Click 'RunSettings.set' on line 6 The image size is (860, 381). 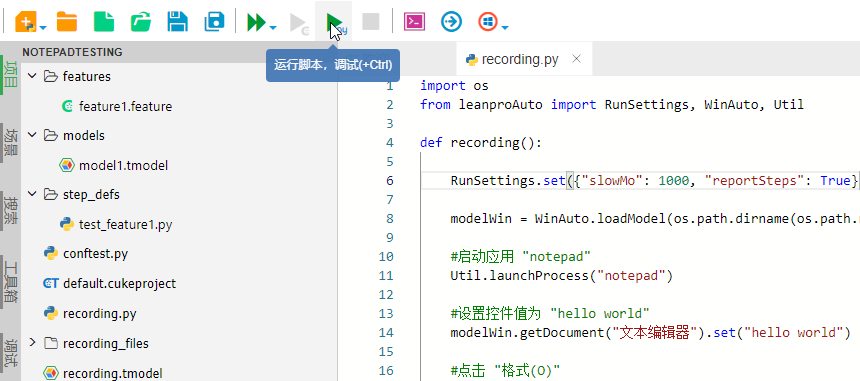click(508, 180)
